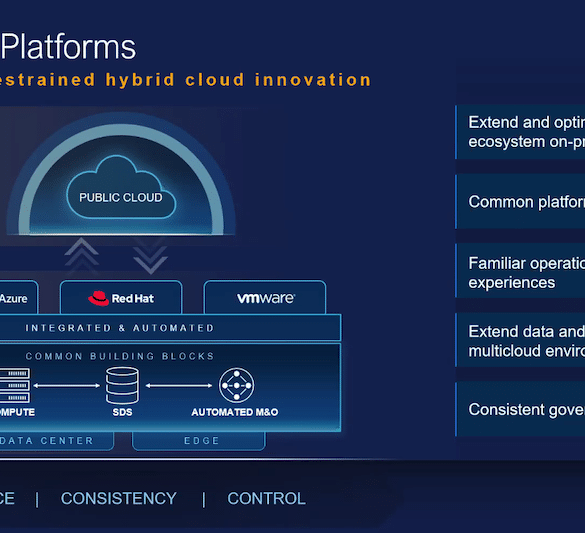Click the Automated M&O circular network icon
The image size is (585, 533).
click(237, 385)
